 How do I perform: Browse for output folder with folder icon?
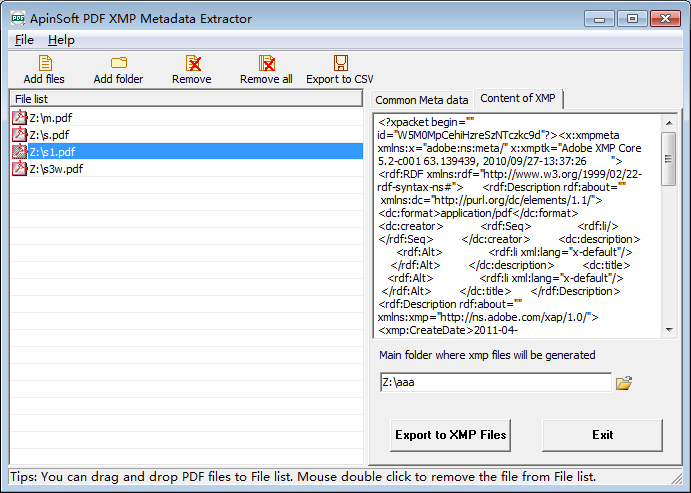point(624,383)
